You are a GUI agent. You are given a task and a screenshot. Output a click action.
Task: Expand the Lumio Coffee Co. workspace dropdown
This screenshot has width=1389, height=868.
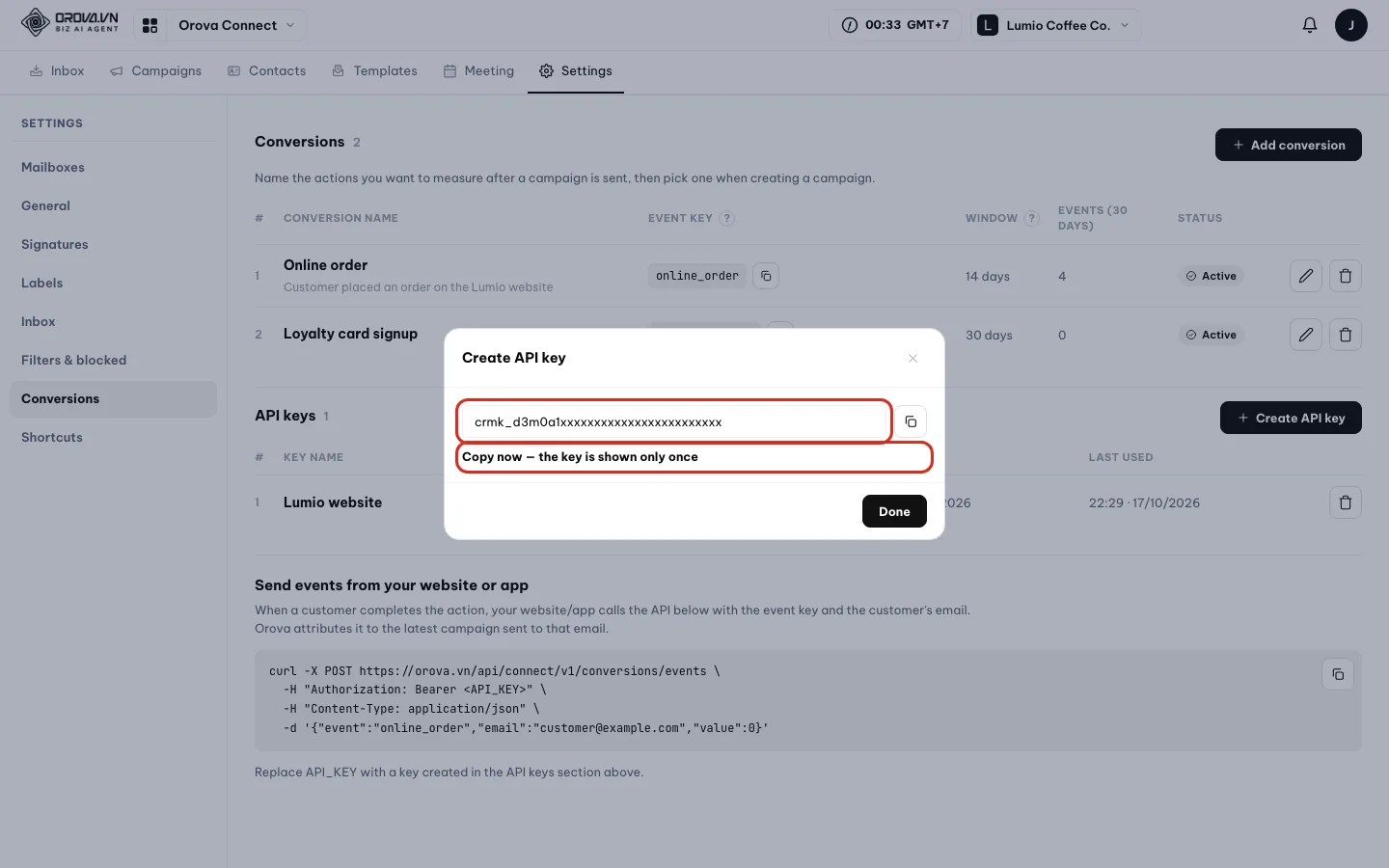click(x=1056, y=25)
